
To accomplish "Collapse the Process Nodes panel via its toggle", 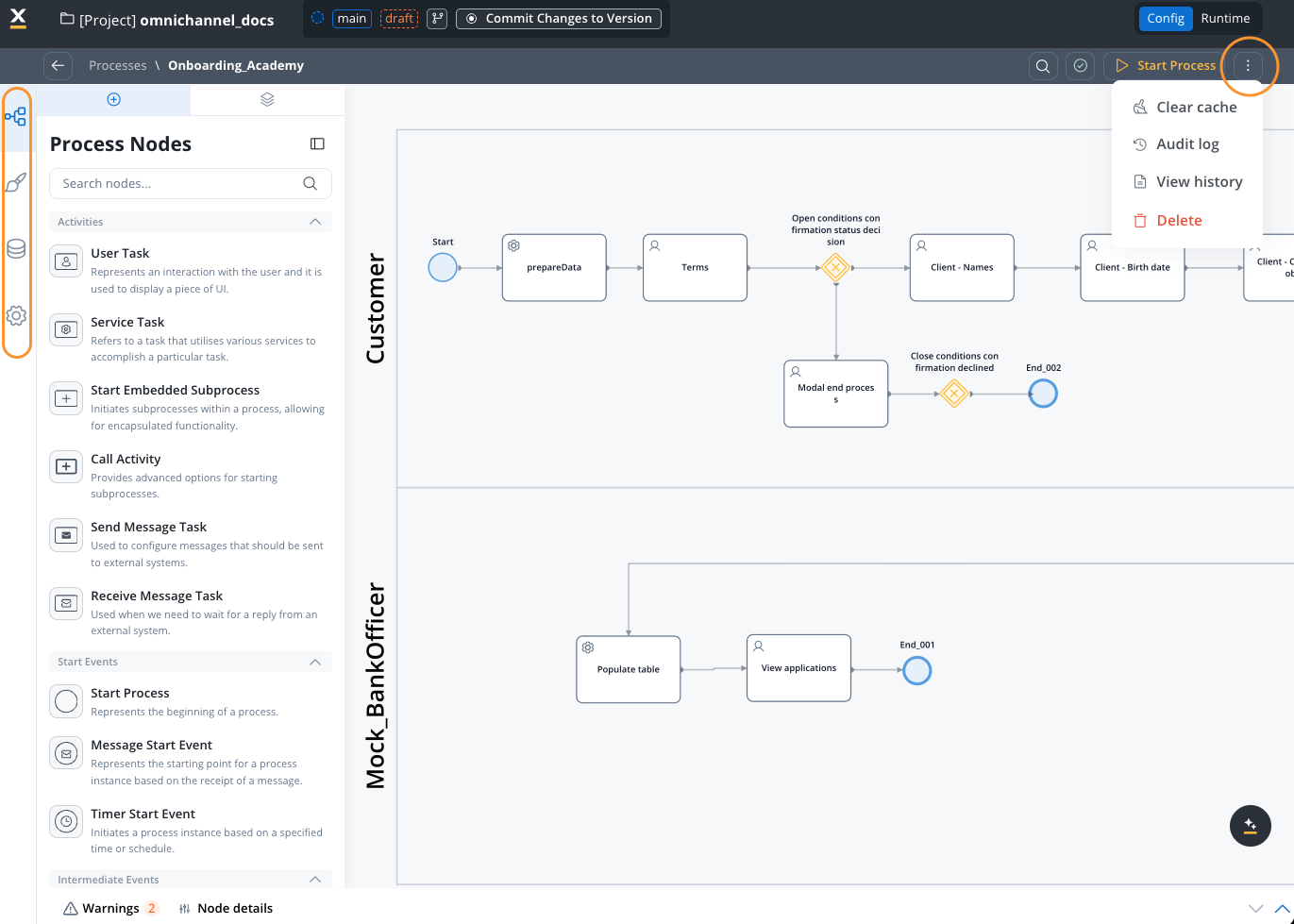I will click(x=317, y=143).
